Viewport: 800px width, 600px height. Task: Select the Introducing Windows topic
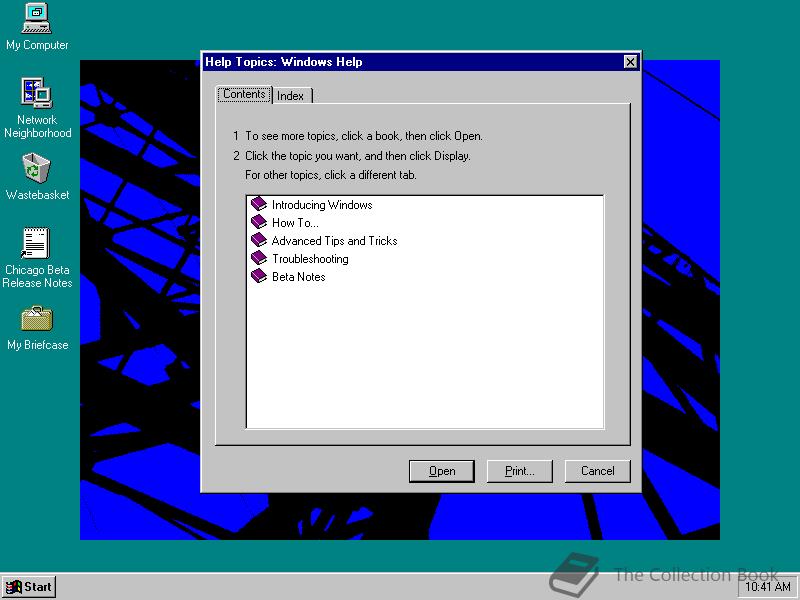click(322, 205)
